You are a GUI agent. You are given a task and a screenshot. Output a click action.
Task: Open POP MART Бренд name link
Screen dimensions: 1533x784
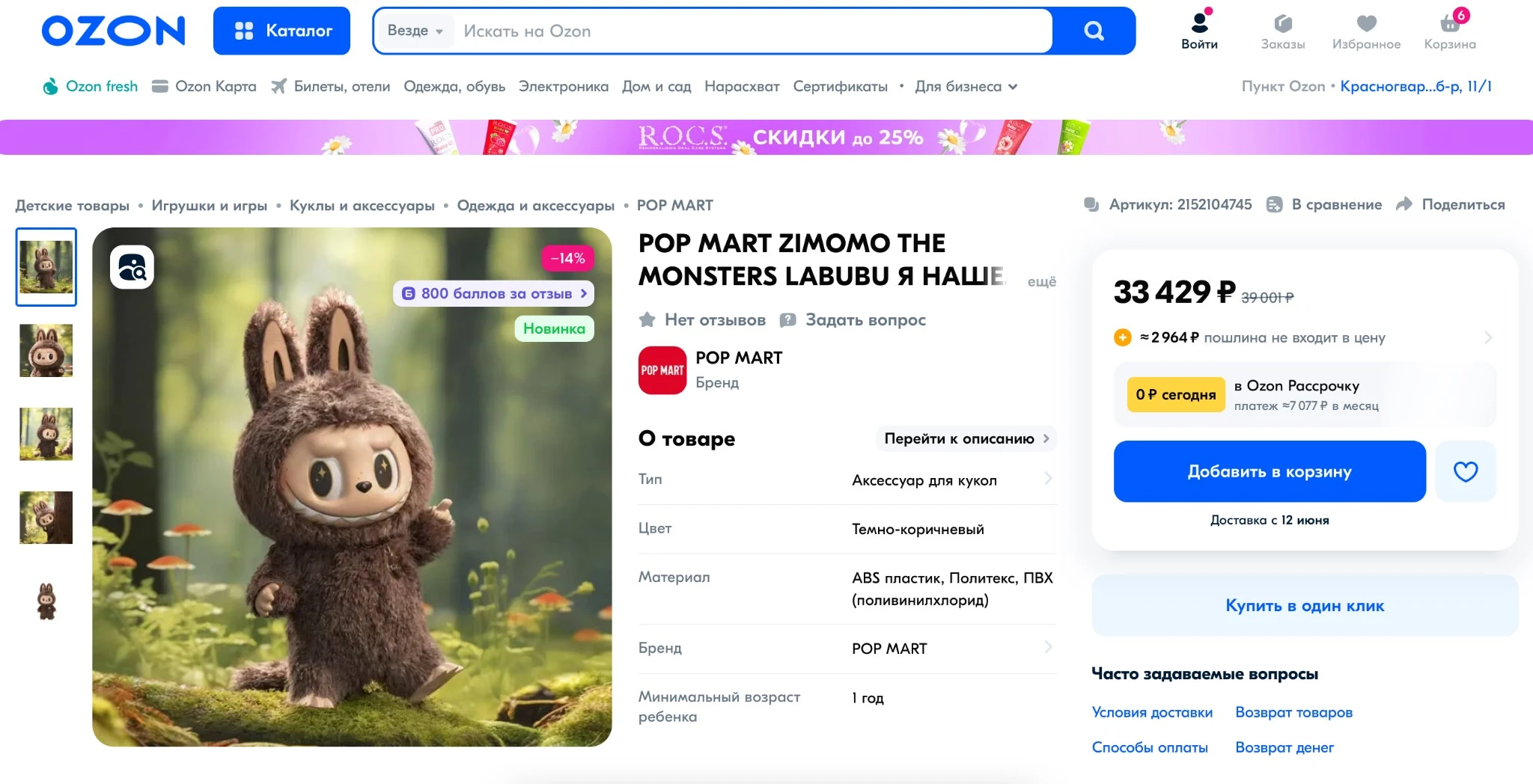739,358
